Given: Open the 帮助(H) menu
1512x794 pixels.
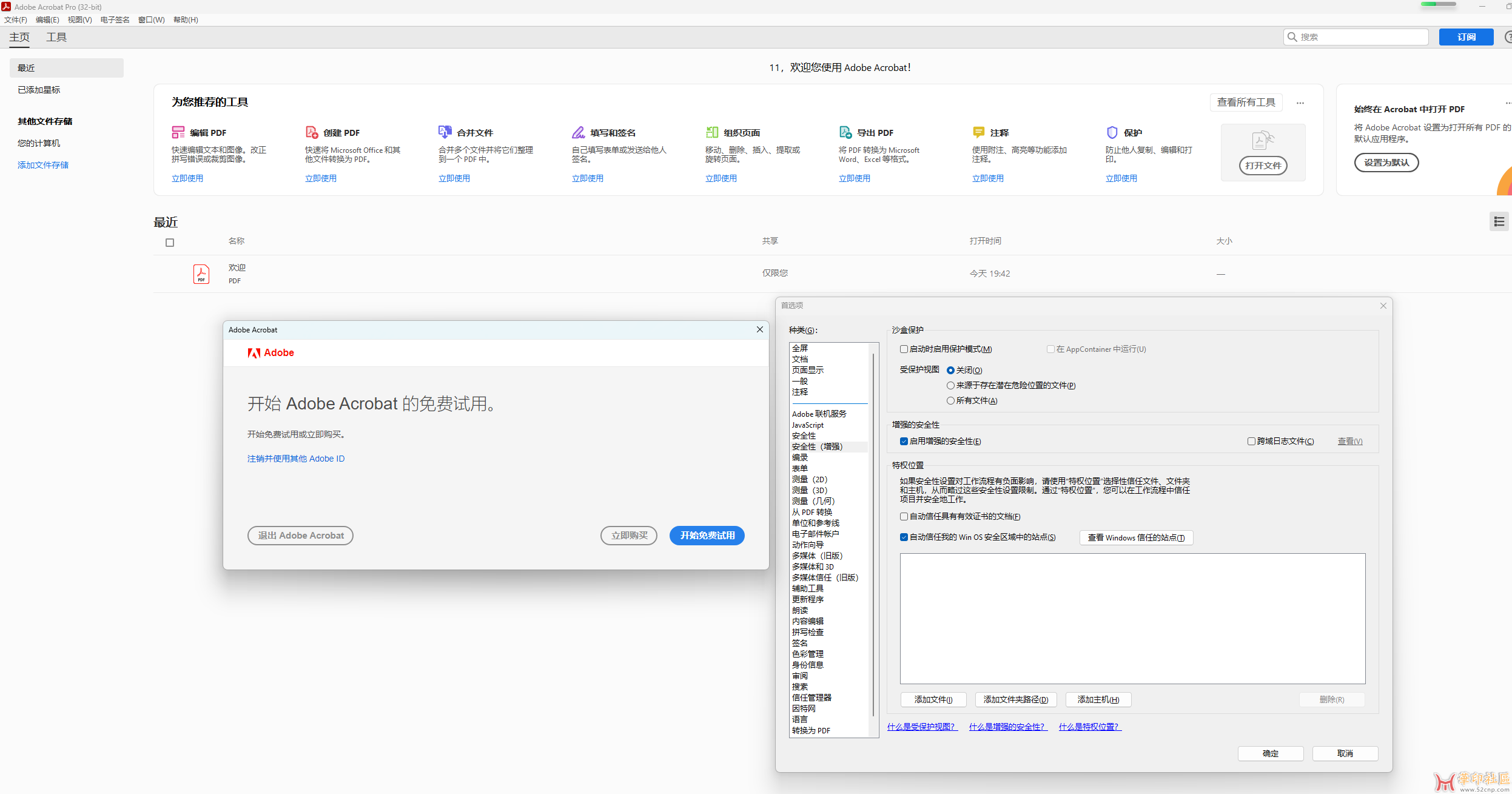Looking at the screenshot, I should pyautogui.click(x=186, y=19).
